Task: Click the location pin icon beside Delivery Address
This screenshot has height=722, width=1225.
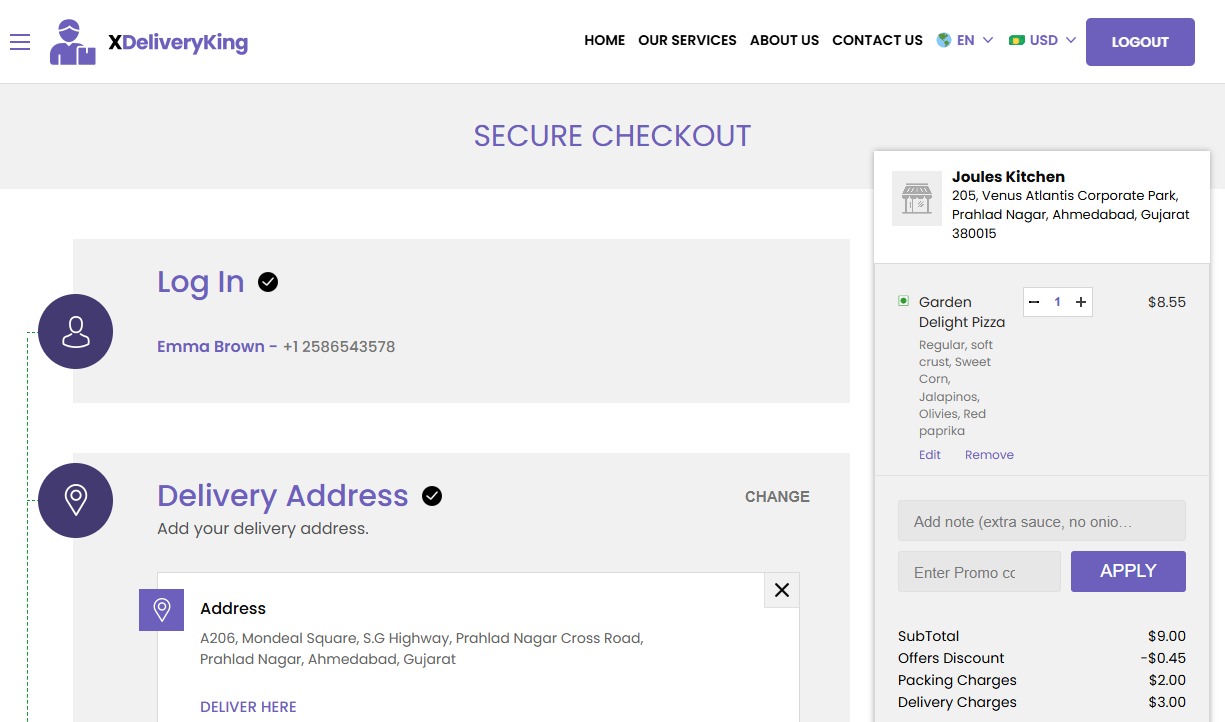Action: click(x=75, y=500)
